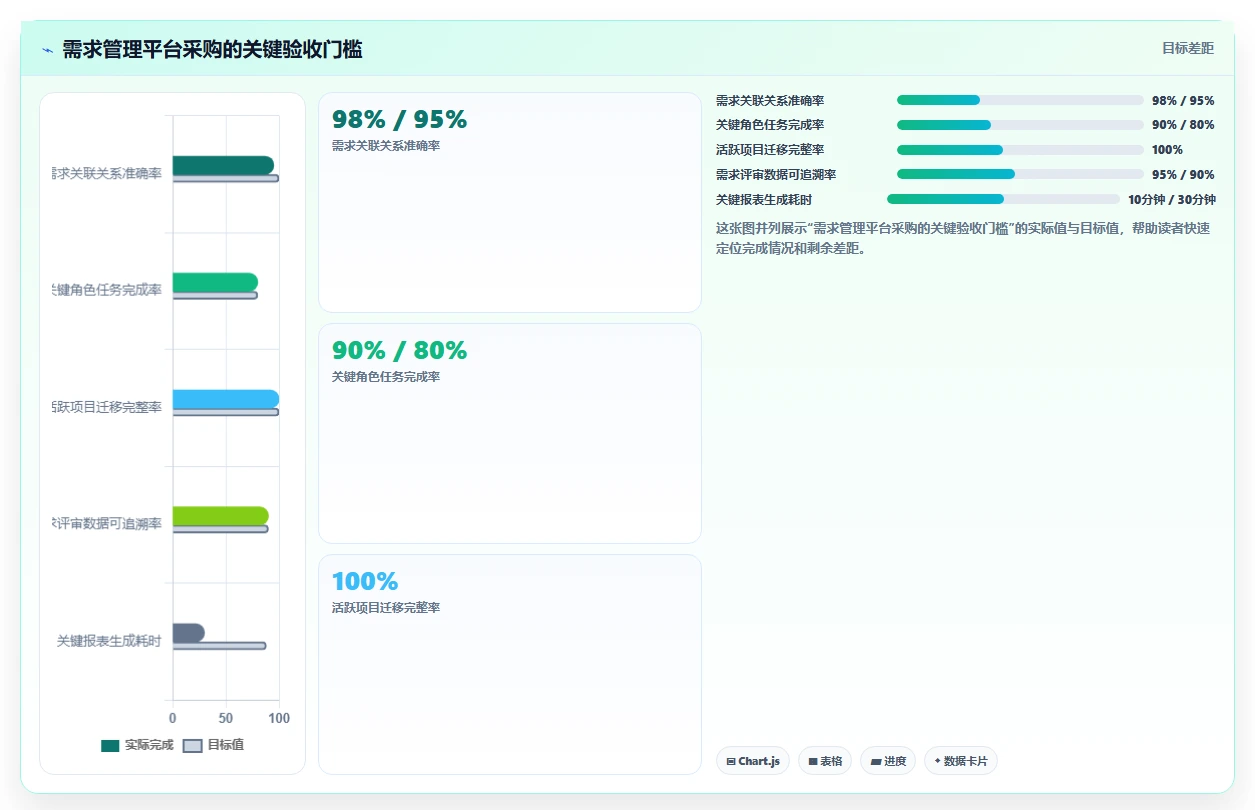The height and width of the screenshot is (810, 1255).
Task: Click gray actual bar for 关键报表生成耗时
Action: click(189, 633)
